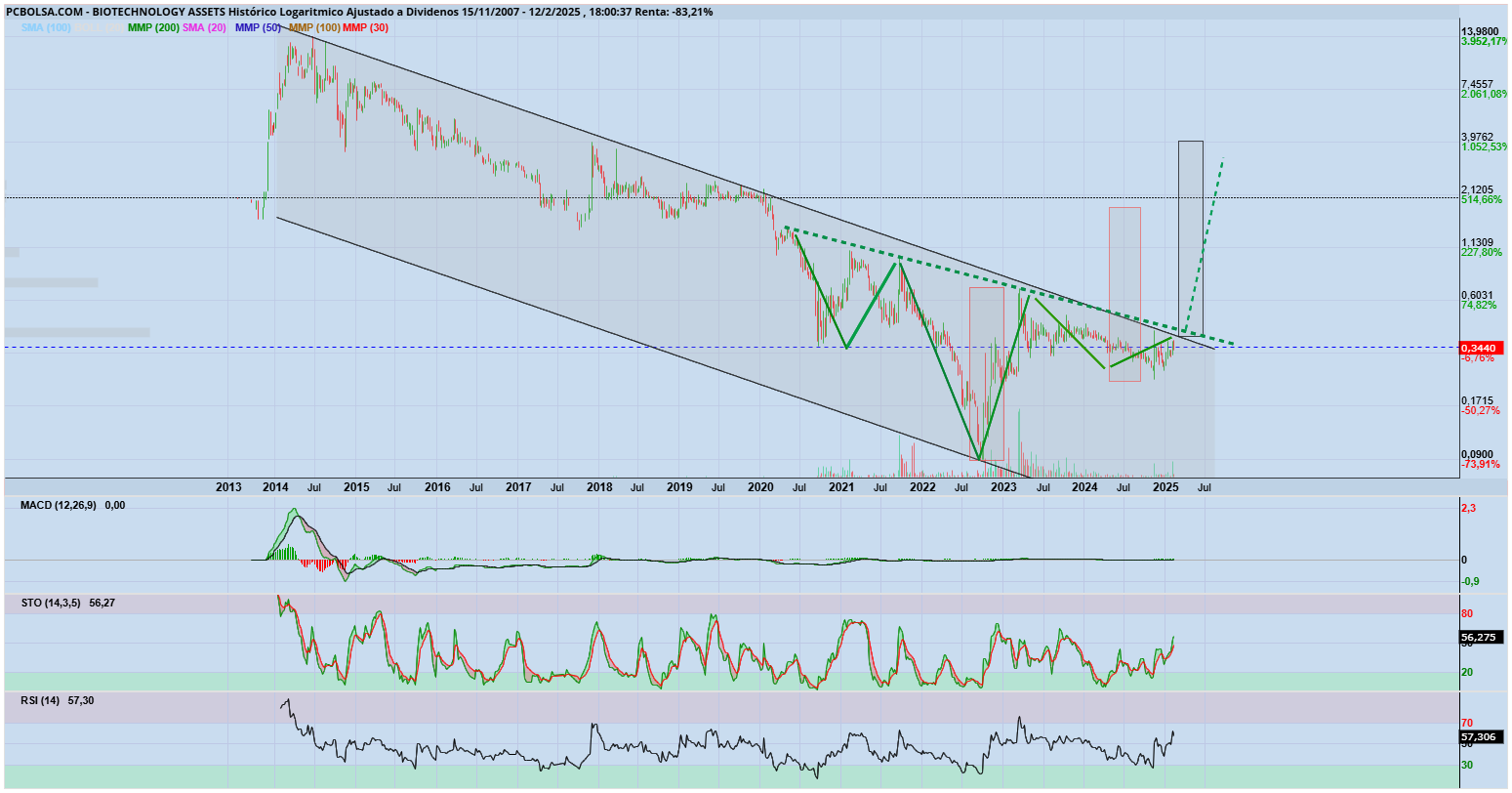Click the 0,1715 price axis value
The image size is (1512, 793).
1479,400
